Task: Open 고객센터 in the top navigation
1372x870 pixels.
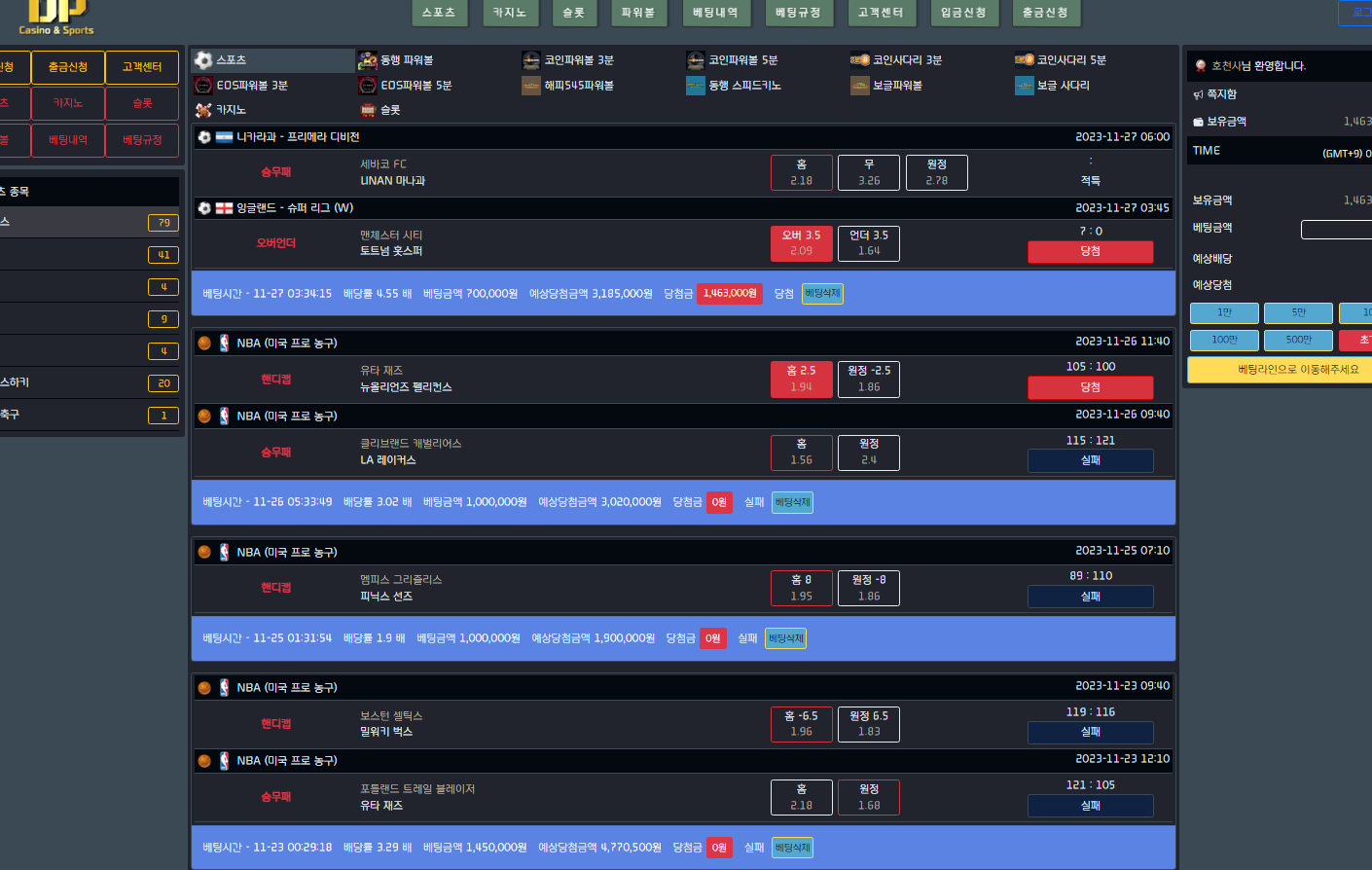Action: [881, 13]
